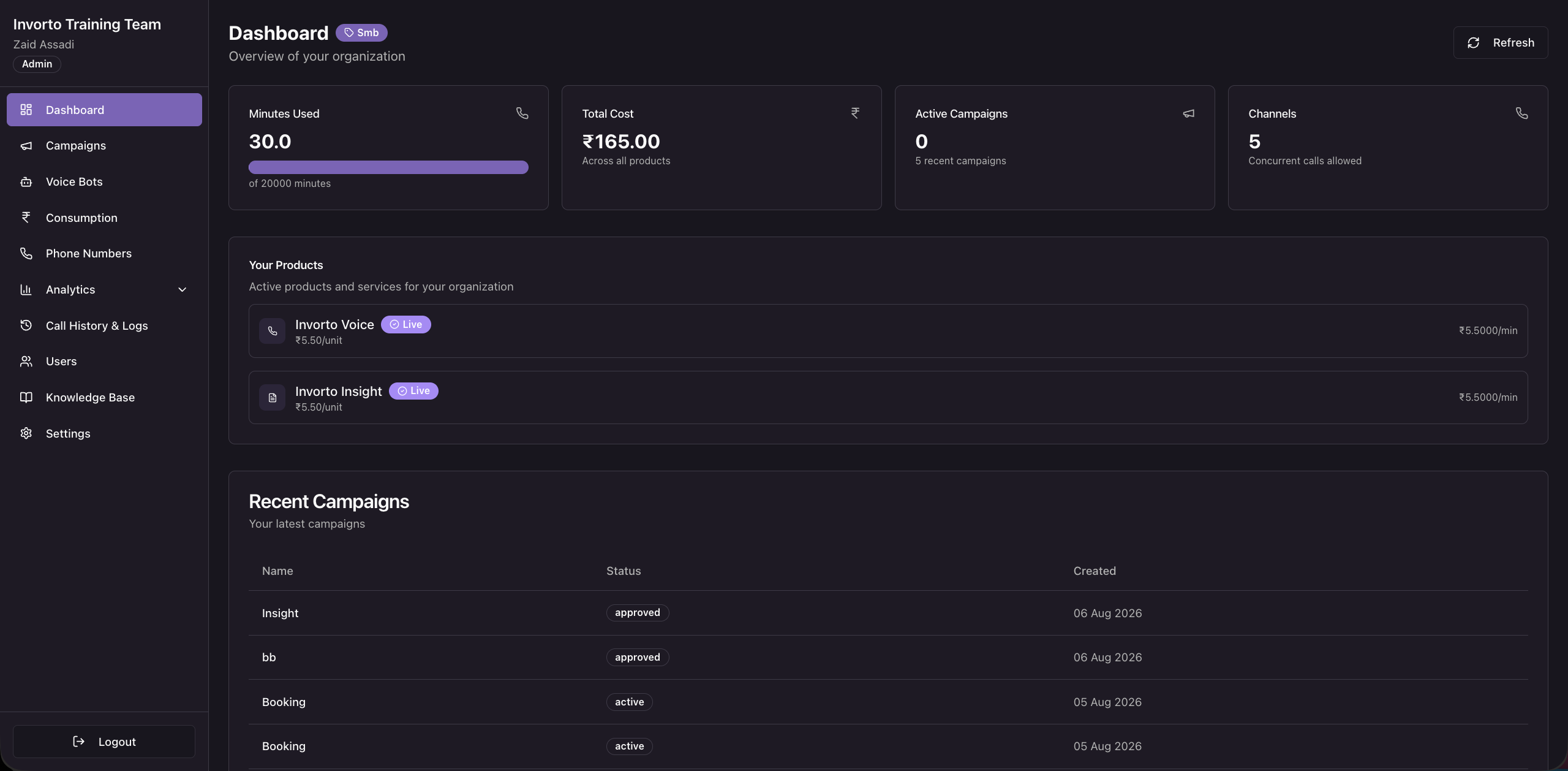The width and height of the screenshot is (1568, 771).
Task: Click the Invorto Insight document product icon
Action: [272, 398]
